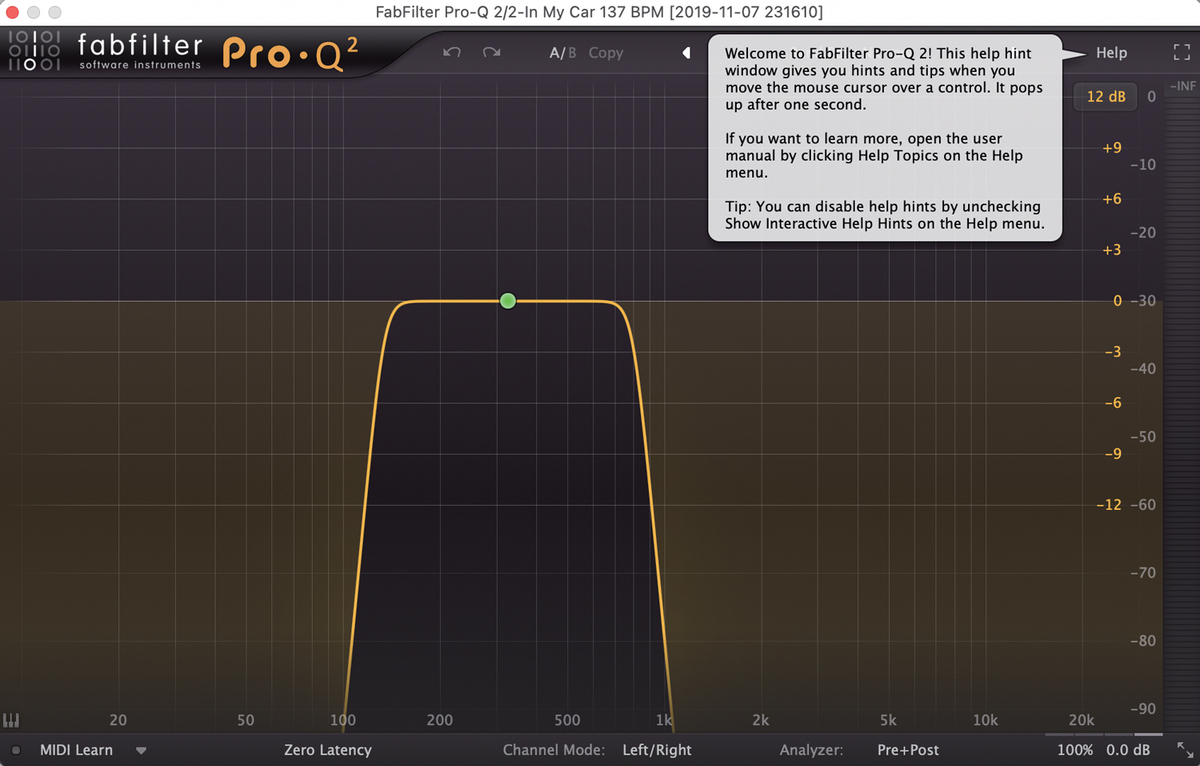Click the +3 gain scale label
The image size is (1200, 766).
click(1111, 250)
